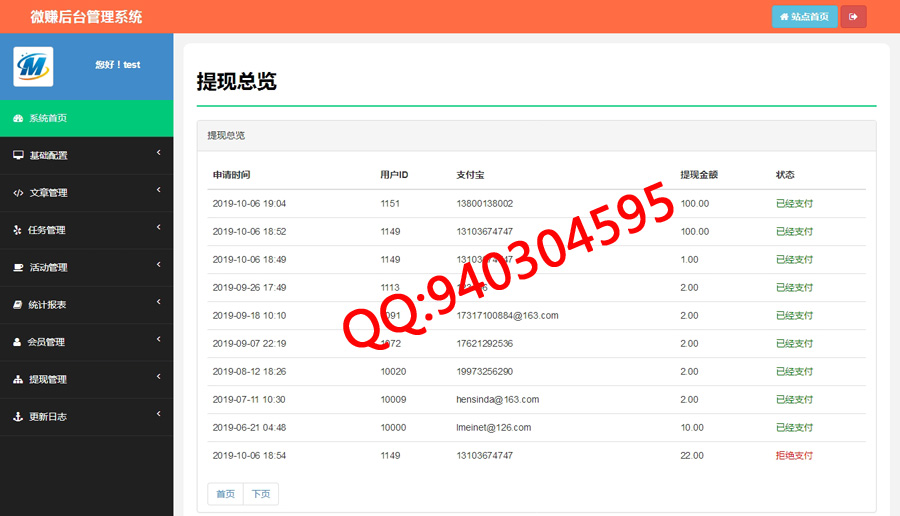Click the user icon for 会员管理
900x516 pixels.
(18, 342)
